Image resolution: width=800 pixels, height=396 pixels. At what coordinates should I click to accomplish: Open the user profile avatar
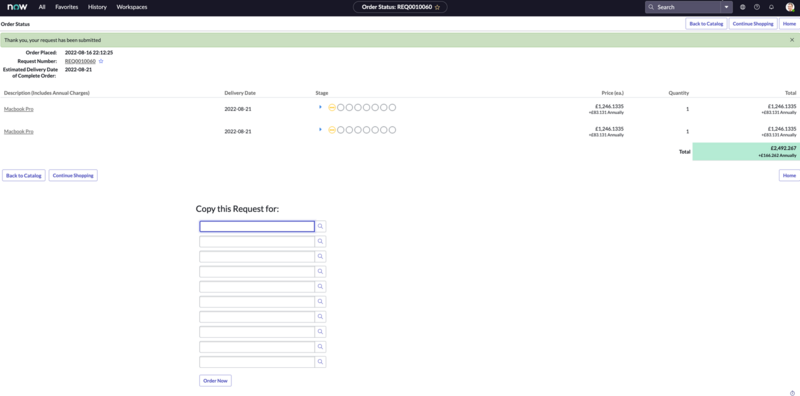click(790, 7)
